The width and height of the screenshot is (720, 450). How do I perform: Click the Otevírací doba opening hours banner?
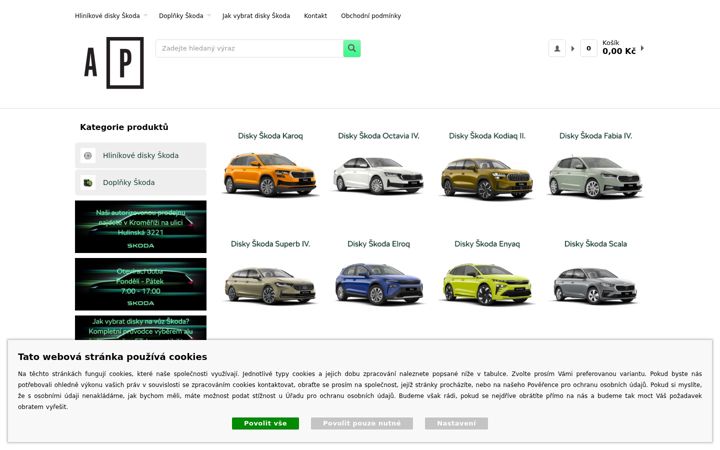coord(141,284)
